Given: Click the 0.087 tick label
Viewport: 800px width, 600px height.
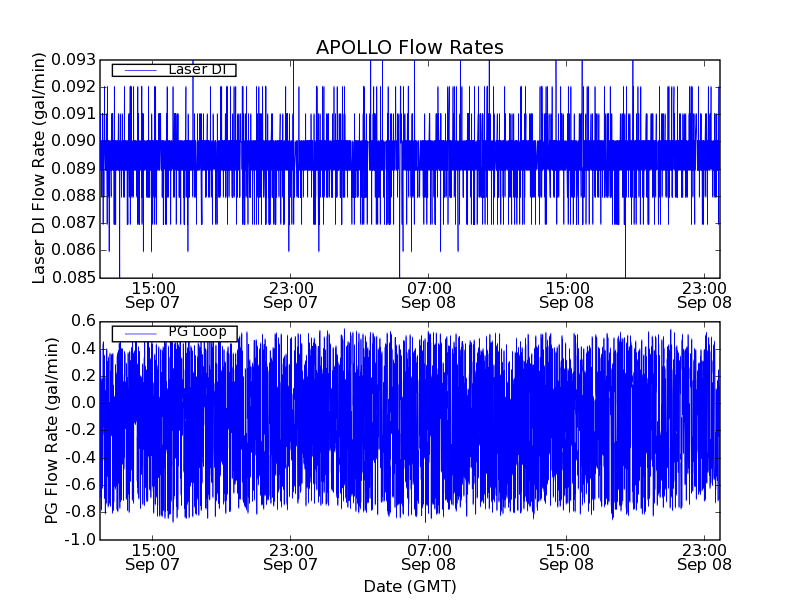Looking at the screenshot, I should tap(73, 223).
